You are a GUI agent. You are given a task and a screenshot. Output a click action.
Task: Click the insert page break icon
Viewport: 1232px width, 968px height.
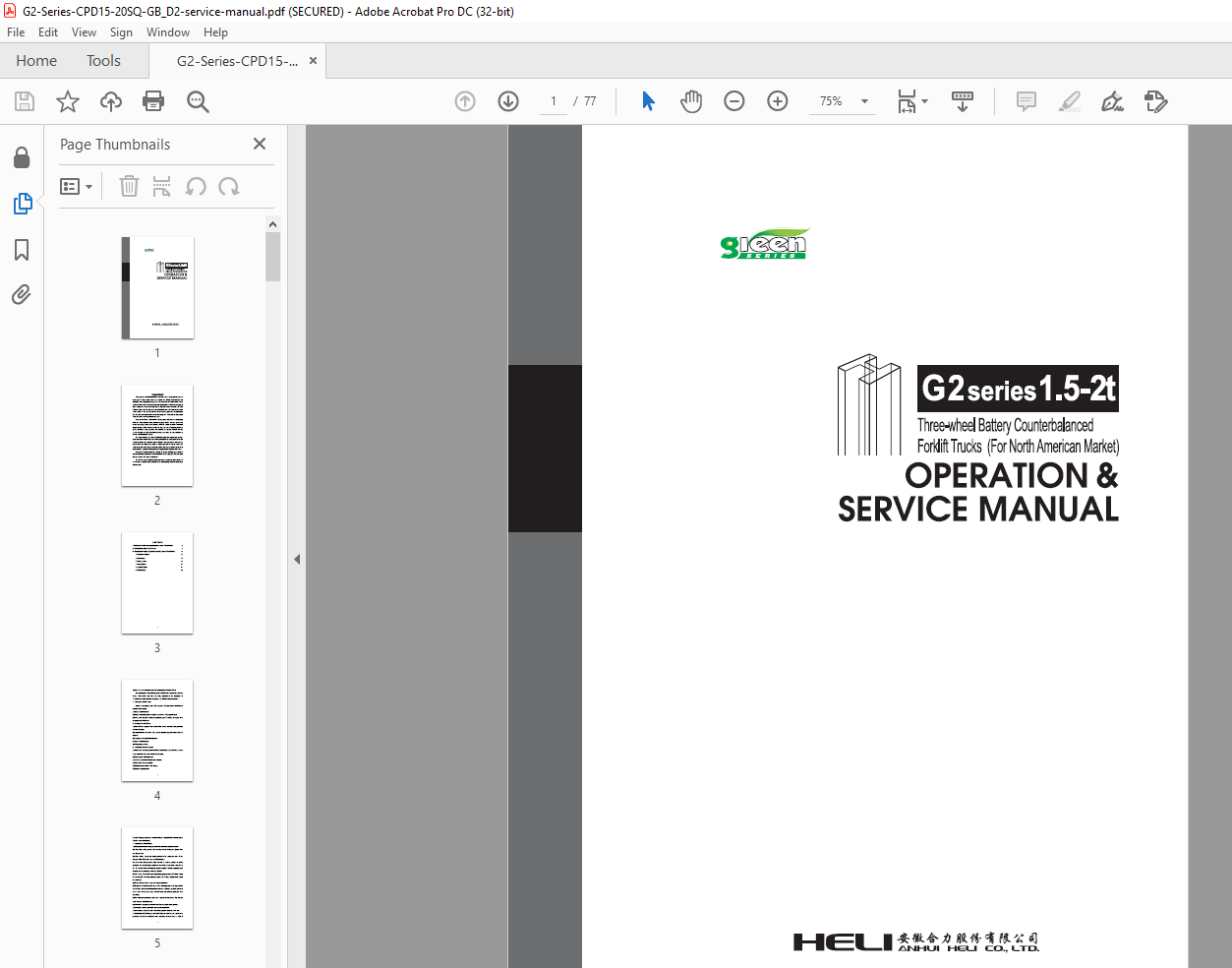click(x=162, y=186)
